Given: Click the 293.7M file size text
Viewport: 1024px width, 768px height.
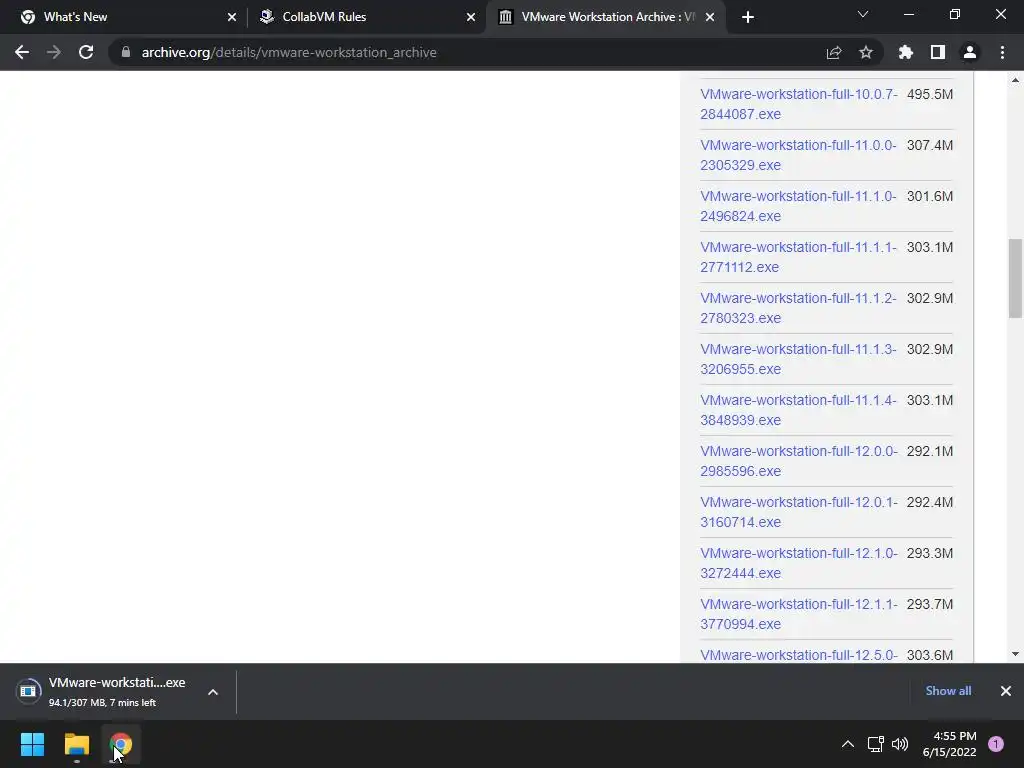Looking at the screenshot, I should (929, 603).
